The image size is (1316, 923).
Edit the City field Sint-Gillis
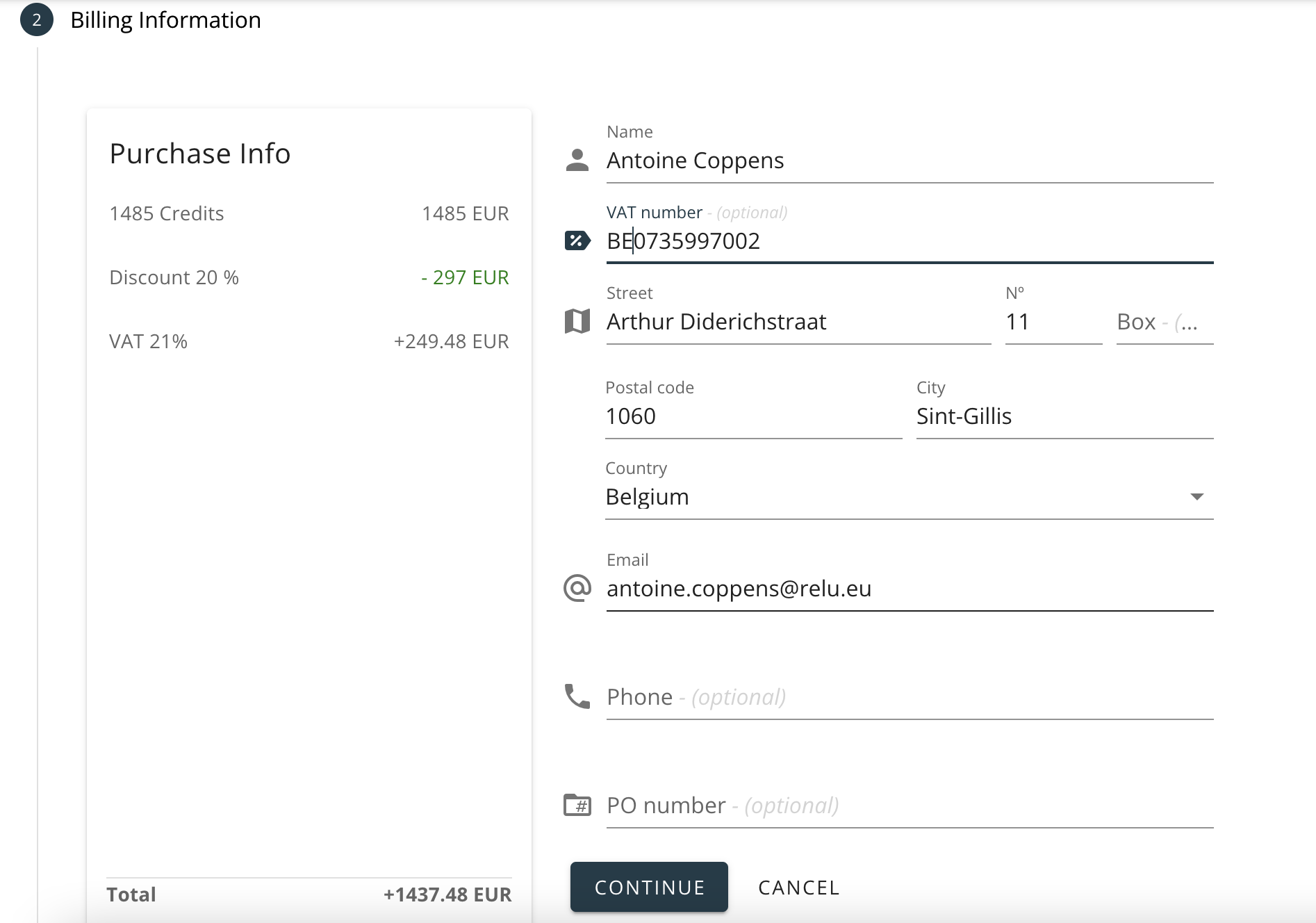1064,416
